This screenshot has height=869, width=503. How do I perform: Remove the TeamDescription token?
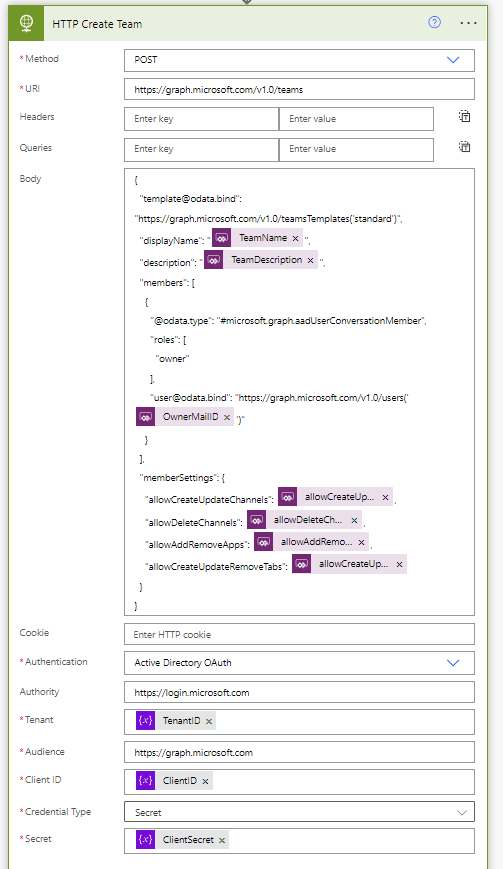click(x=310, y=260)
